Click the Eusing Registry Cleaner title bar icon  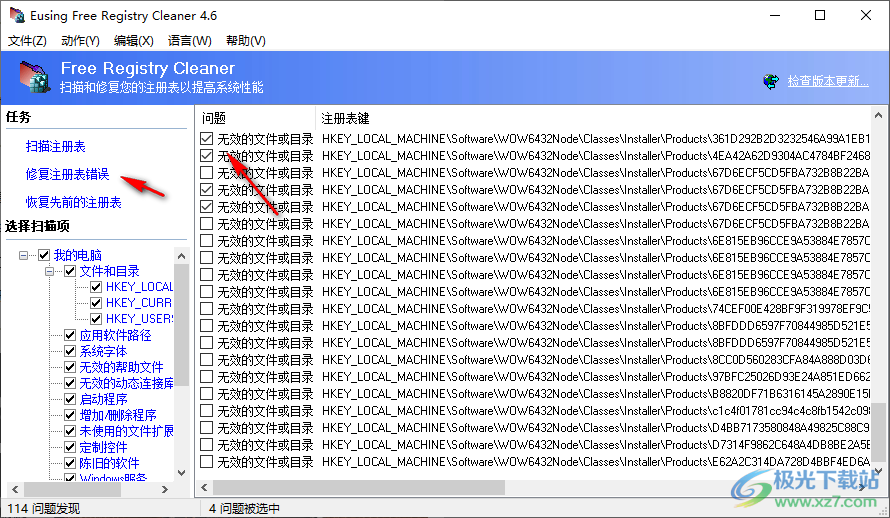coord(17,15)
